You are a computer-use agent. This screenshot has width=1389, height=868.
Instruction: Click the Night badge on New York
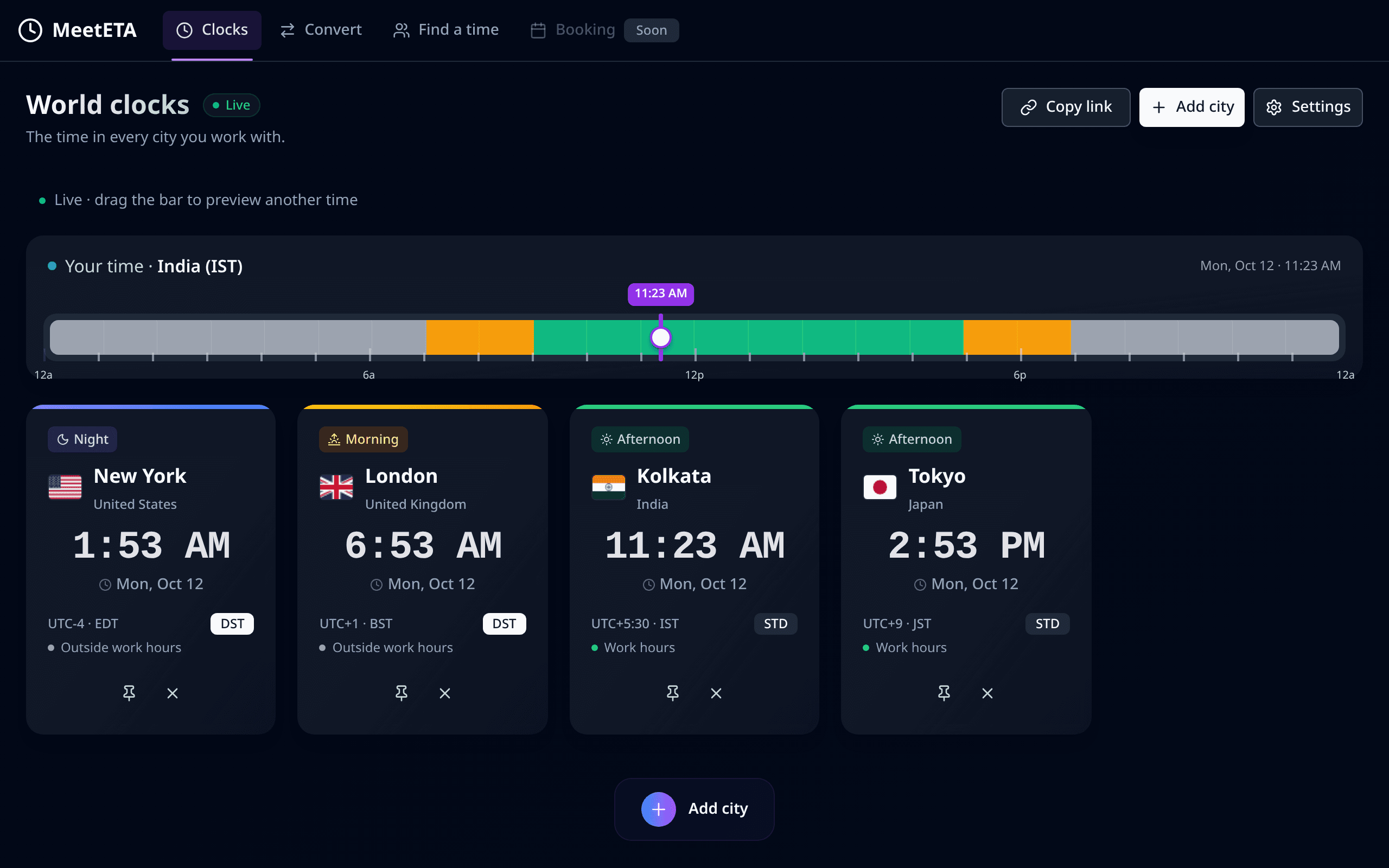click(x=82, y=439)
